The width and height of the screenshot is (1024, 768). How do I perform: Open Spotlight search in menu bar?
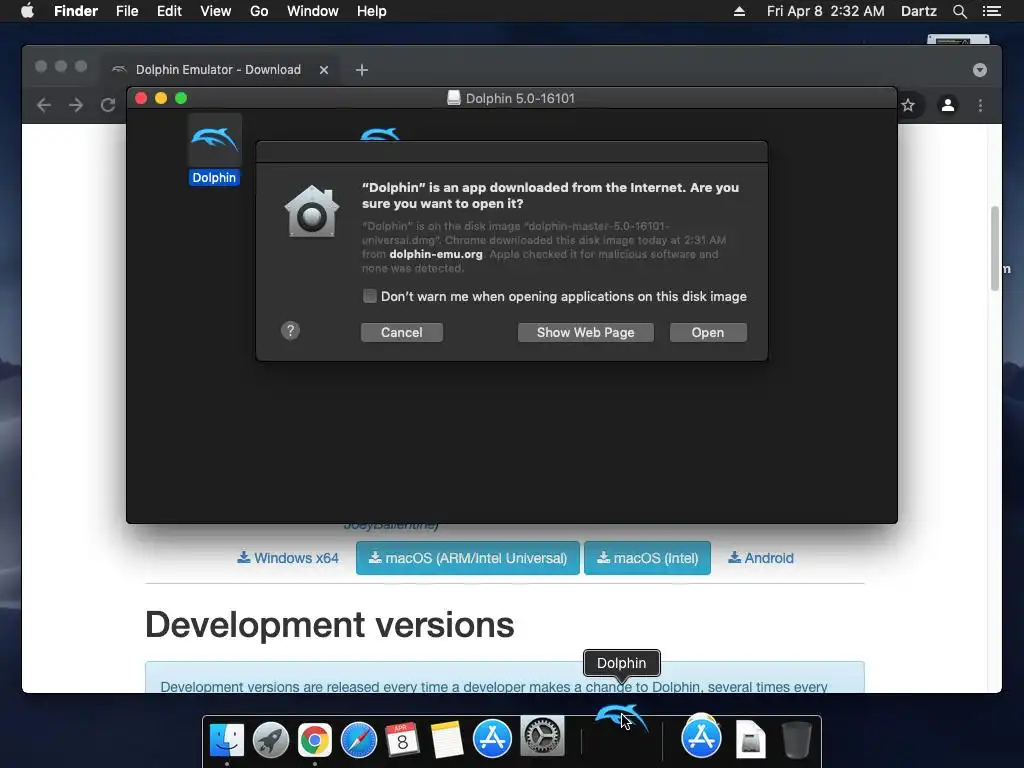point(959,11)
